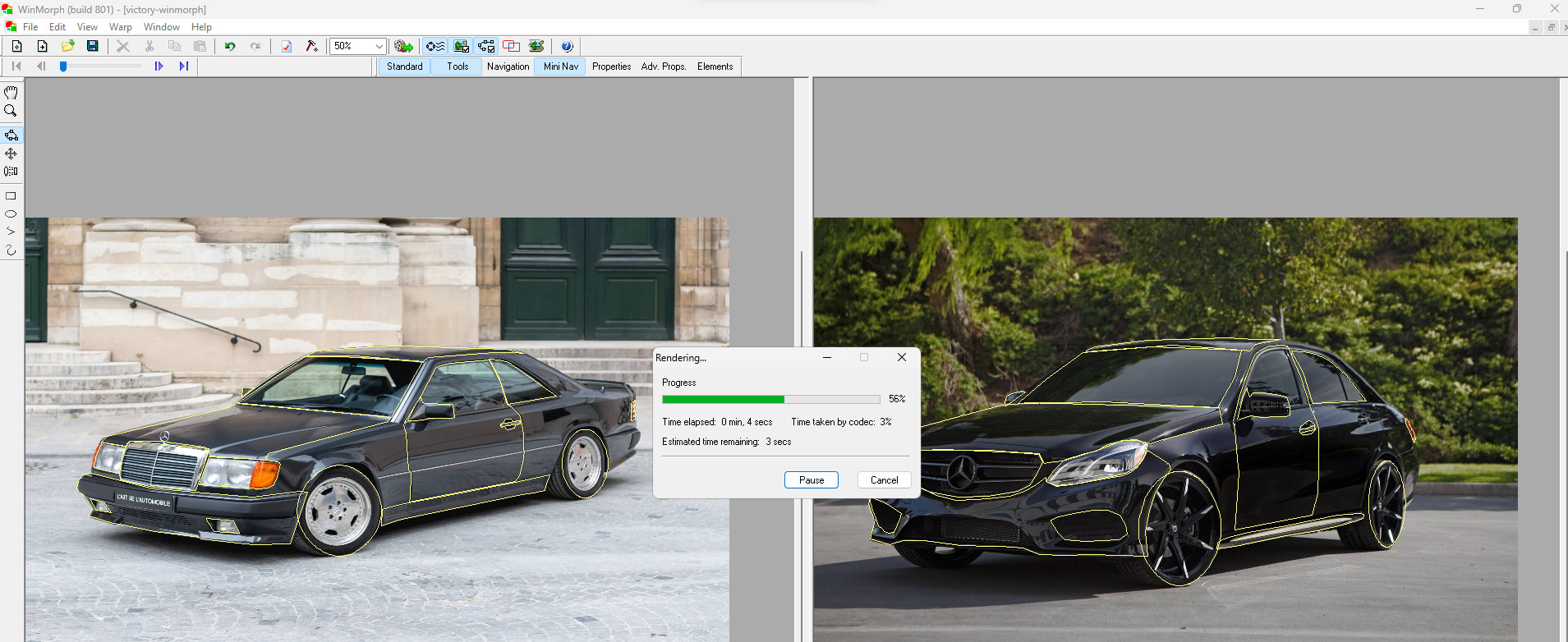Cancel the rendering process

885,480
